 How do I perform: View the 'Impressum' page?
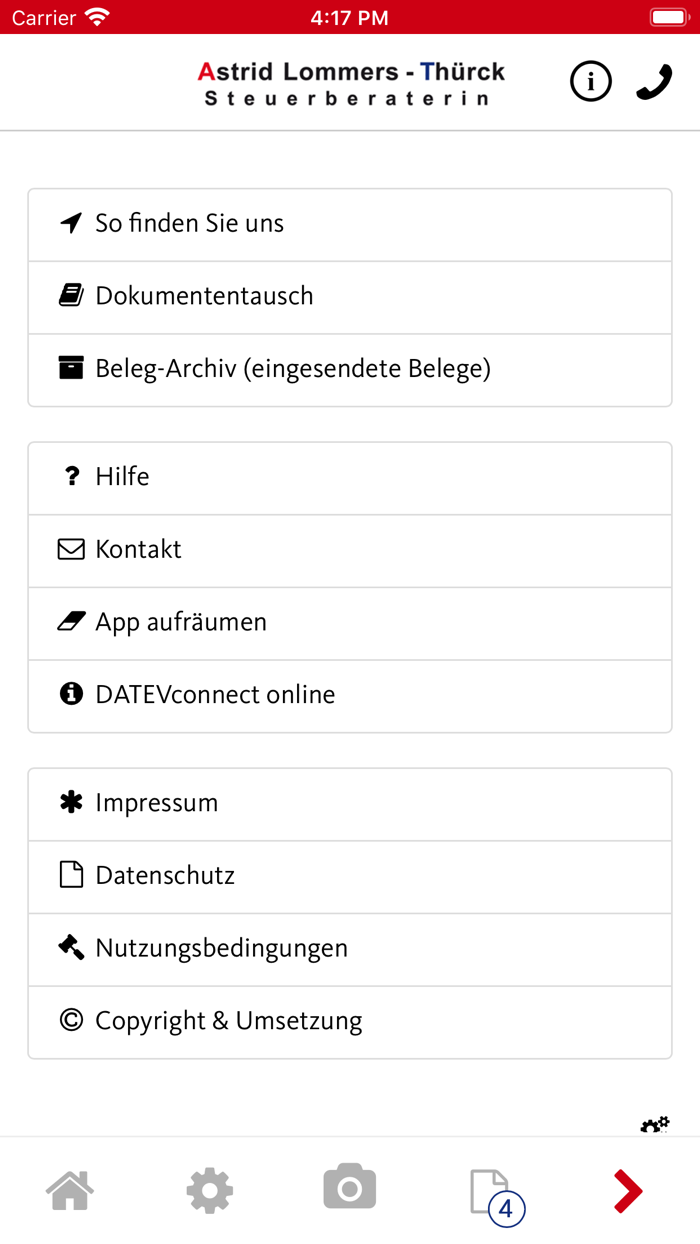point(156,802)
